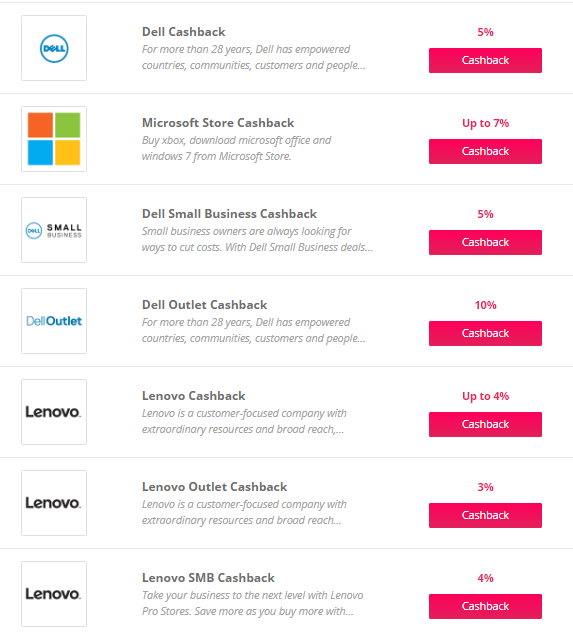
Task: Click the Dell logo icon
Action: click(x=54, y=48)
